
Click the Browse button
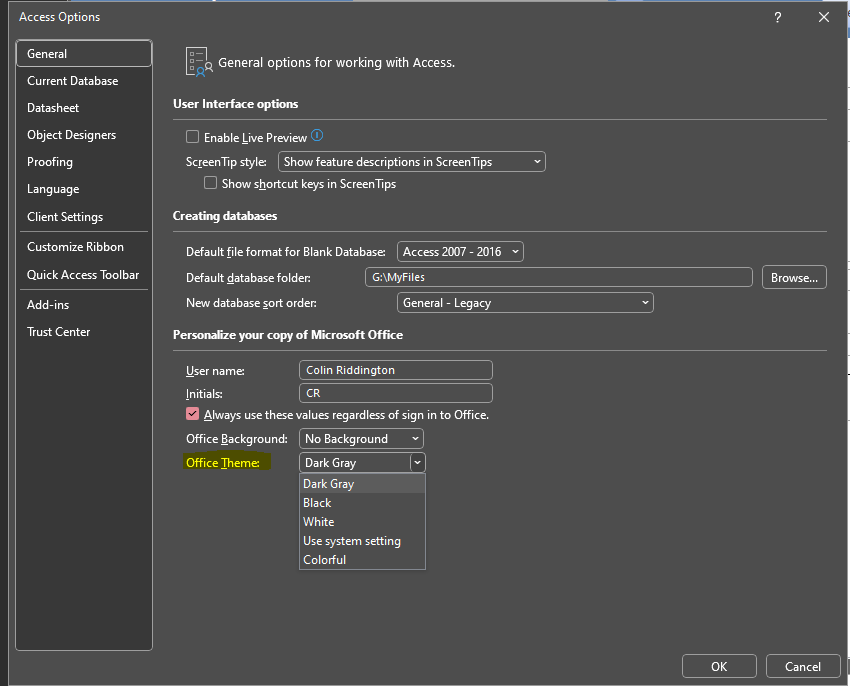click(794, 277)
